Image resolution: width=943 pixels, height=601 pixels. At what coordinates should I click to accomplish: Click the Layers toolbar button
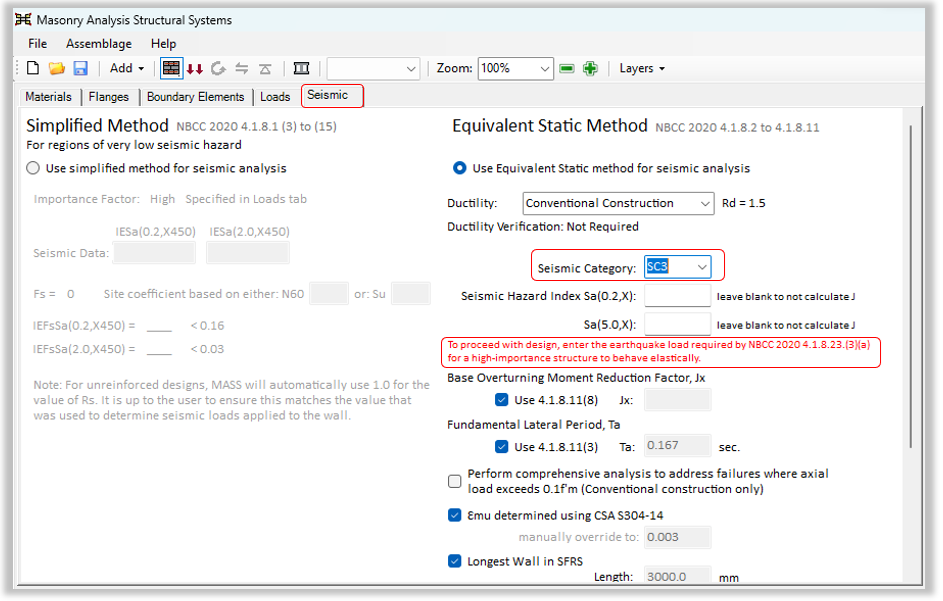click(641, 69)
